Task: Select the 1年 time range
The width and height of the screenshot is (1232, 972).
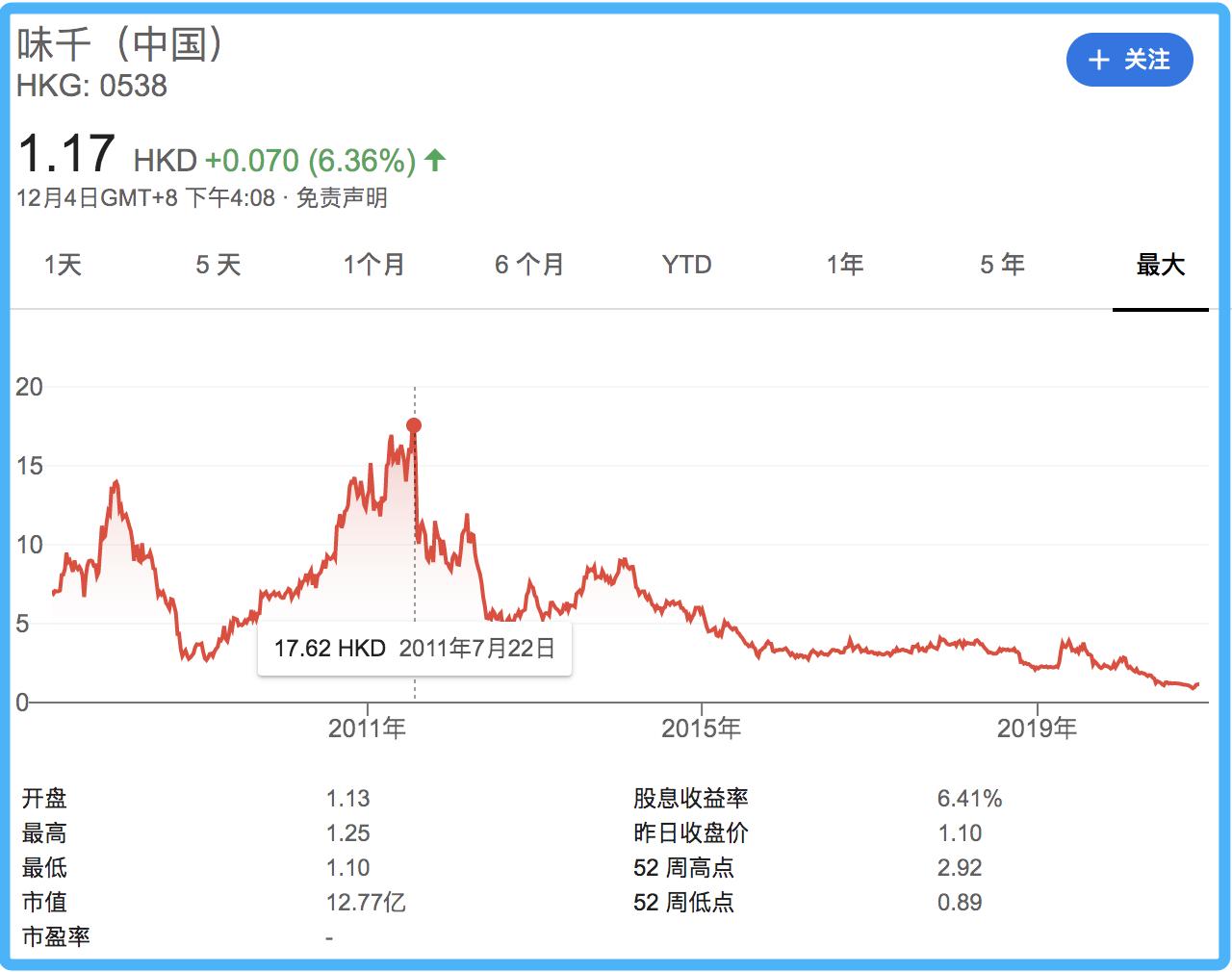Action: pos(845,265)
